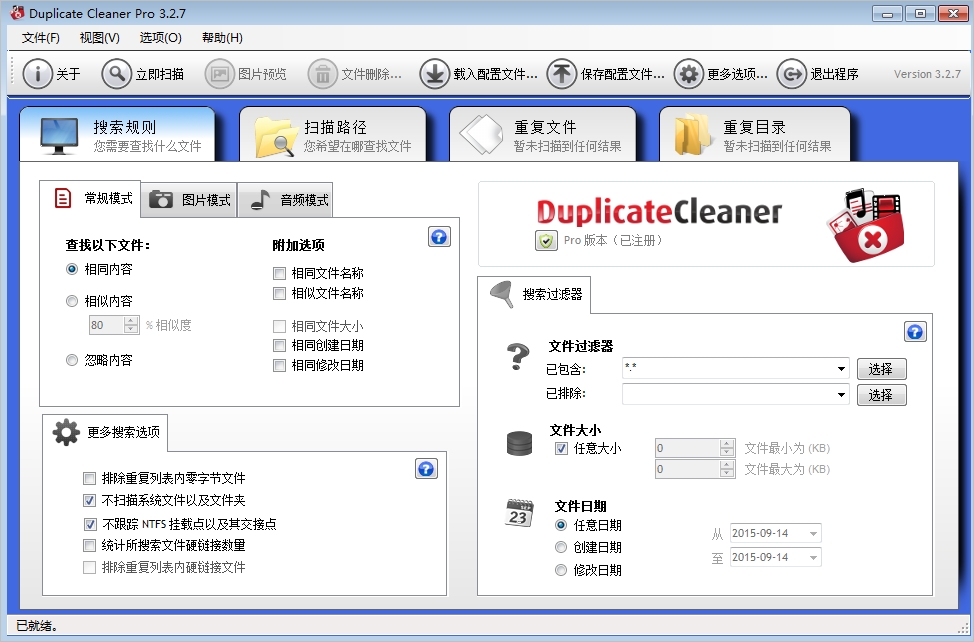The height and width of the screenshot is (642, 974).
Task: Click the database disk 文件大小 icon
Action: [519, 443]
